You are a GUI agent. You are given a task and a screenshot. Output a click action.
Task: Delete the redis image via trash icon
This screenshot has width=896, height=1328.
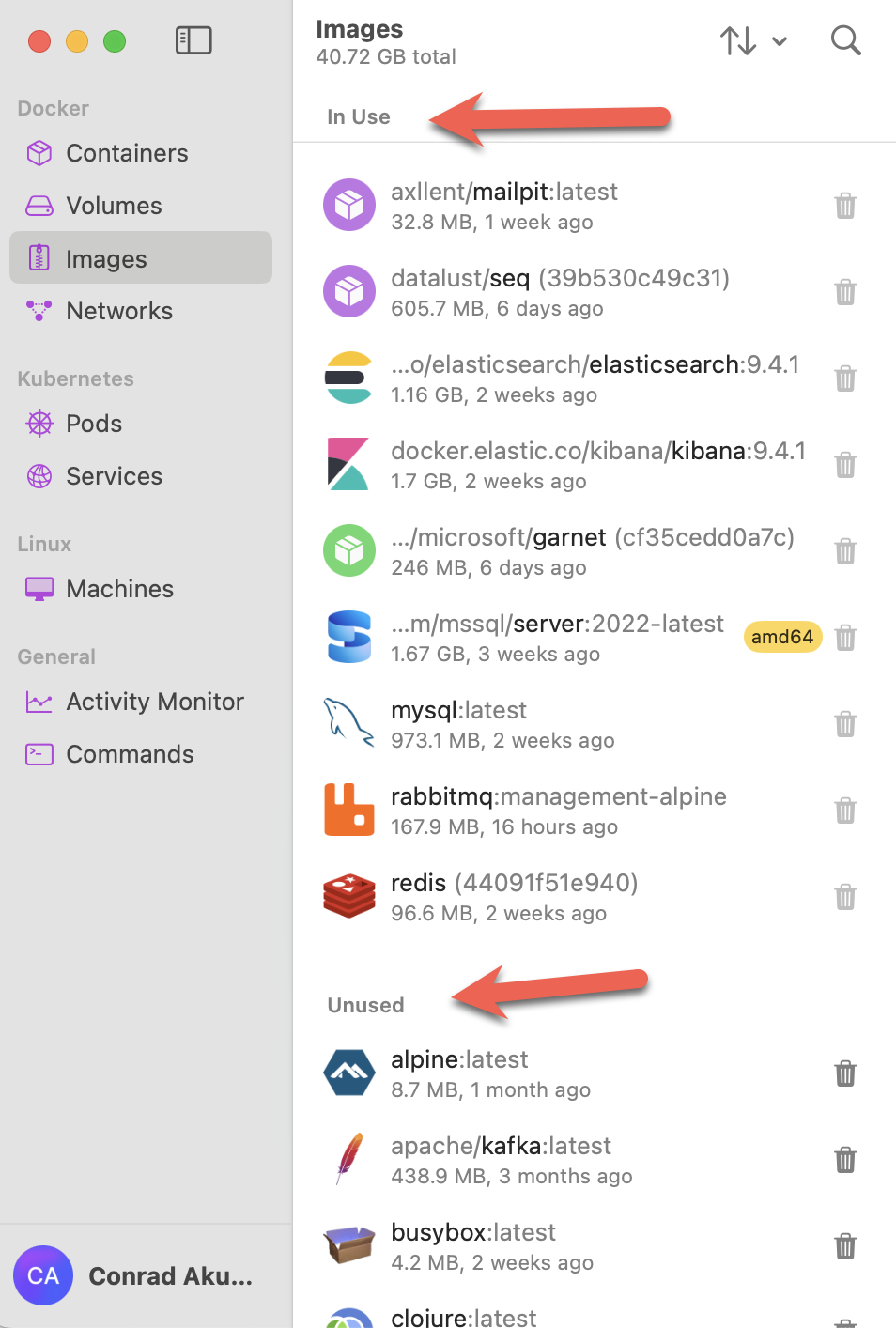click(x=845, y=897)
